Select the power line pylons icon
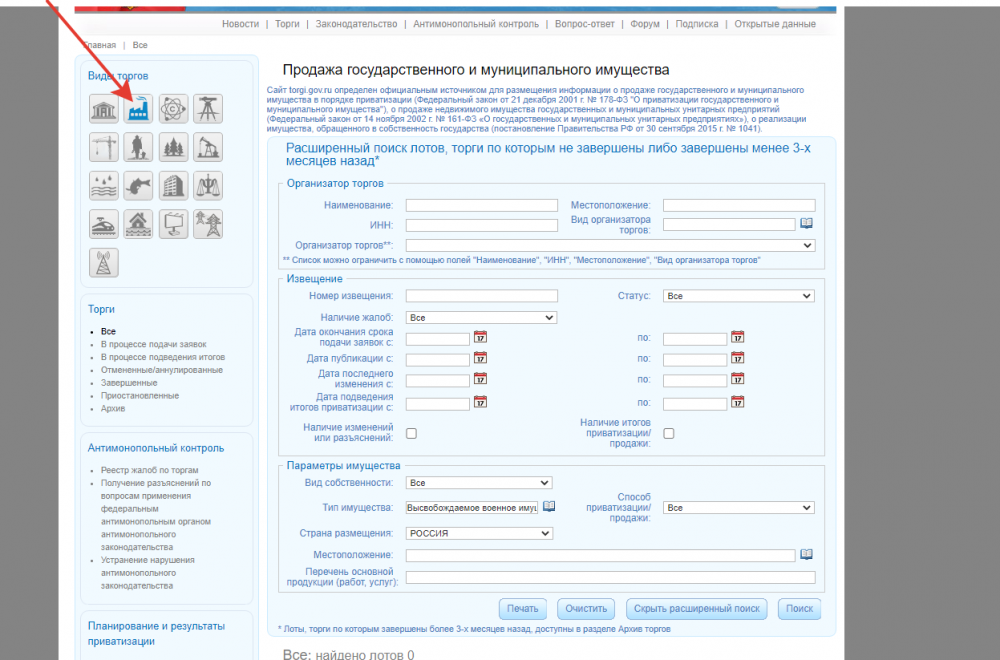 click(208, 224)
